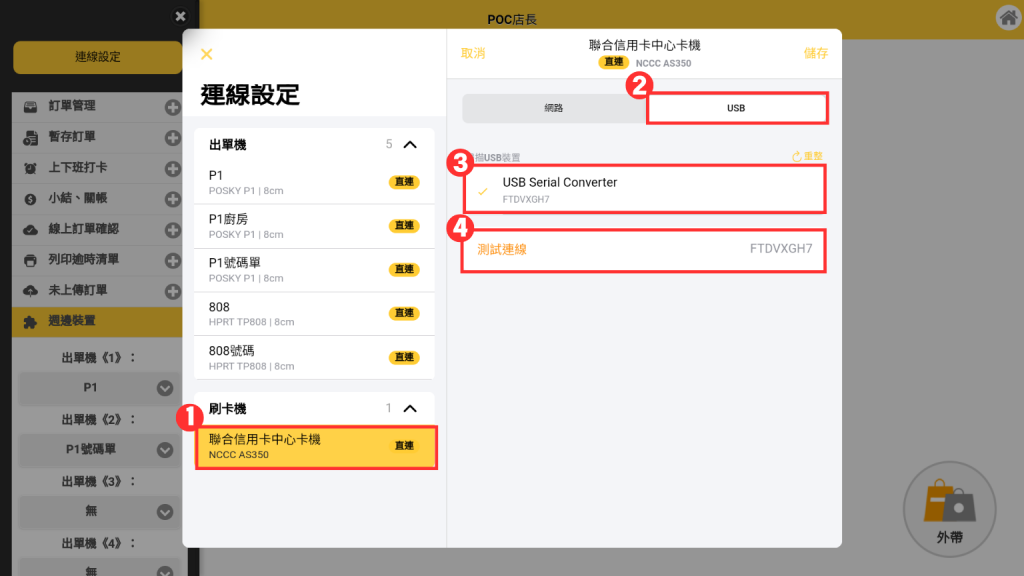Viewport: 1024px width, 576px height.
Task: Select printer P1廚房 in list
Action: (314, 226)
